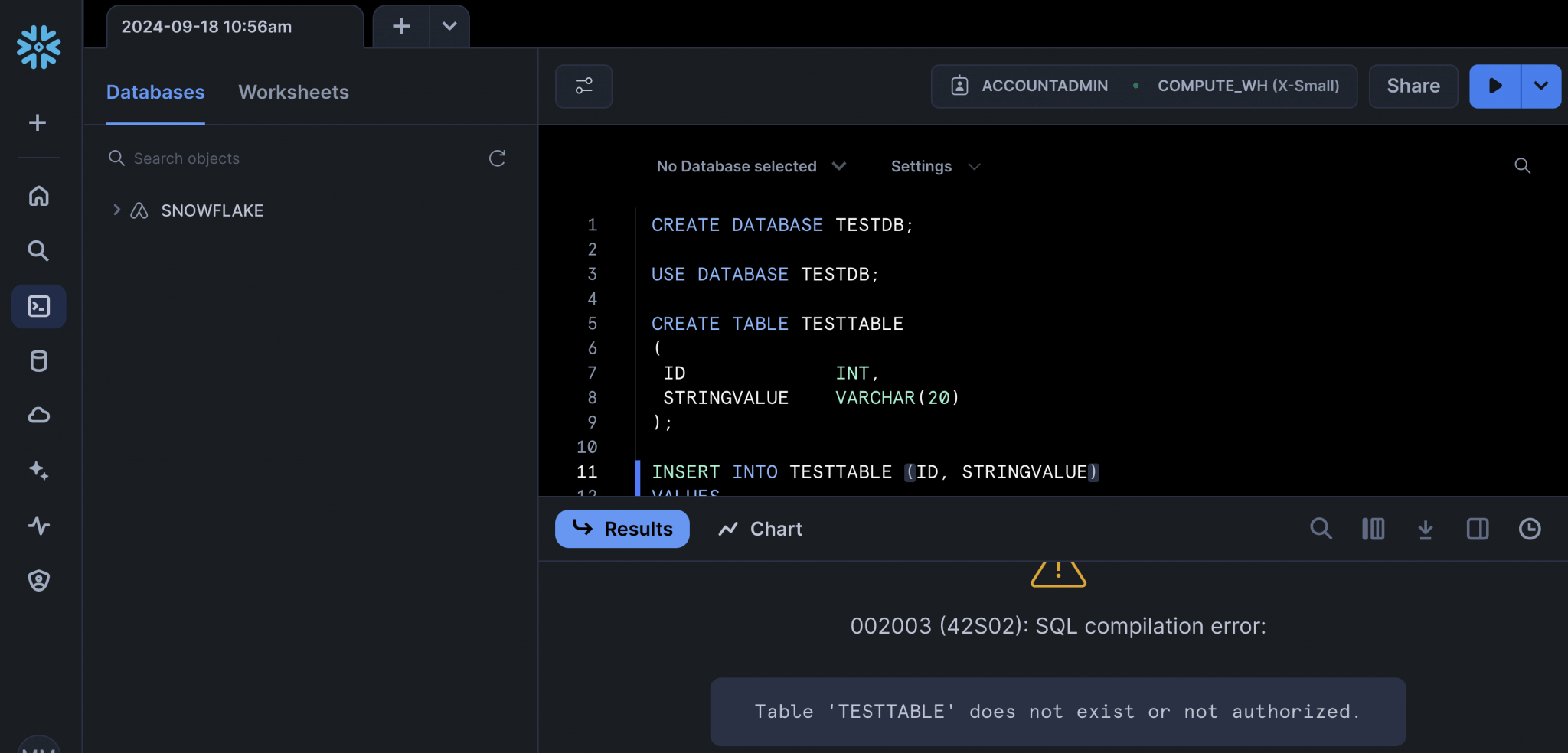Refresh the database objects list
The height and width of the screenshot is (753, 1568).
click(497, 158)
